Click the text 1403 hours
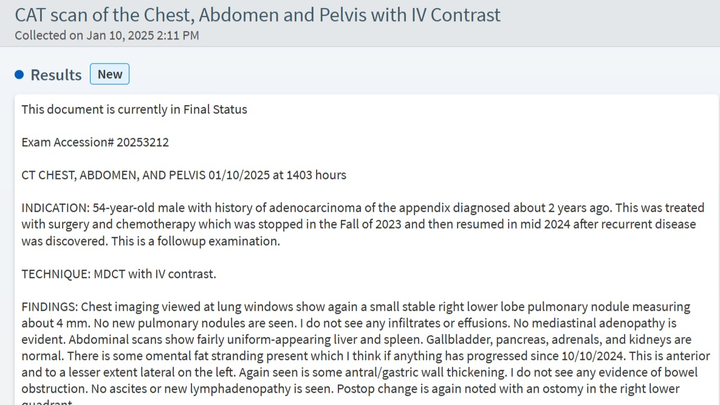 click(316, 175)
